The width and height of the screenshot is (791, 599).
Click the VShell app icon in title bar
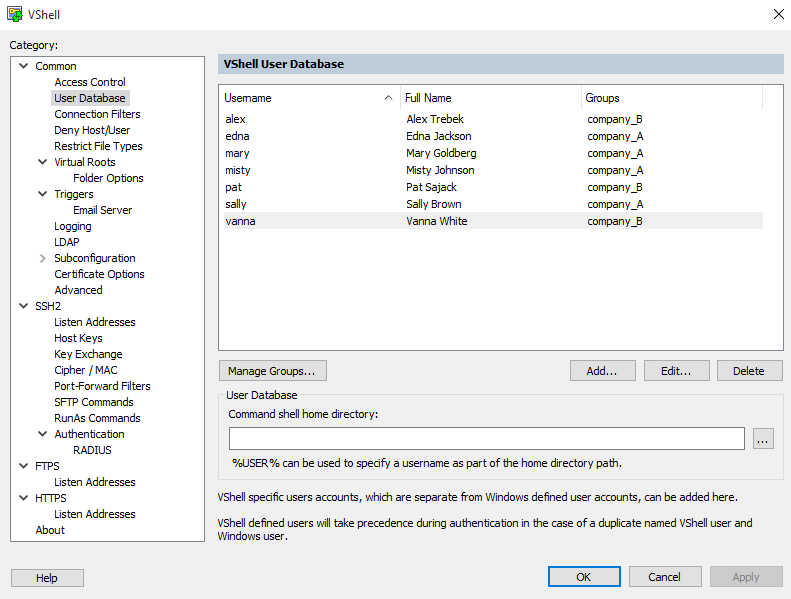(15, 14)
